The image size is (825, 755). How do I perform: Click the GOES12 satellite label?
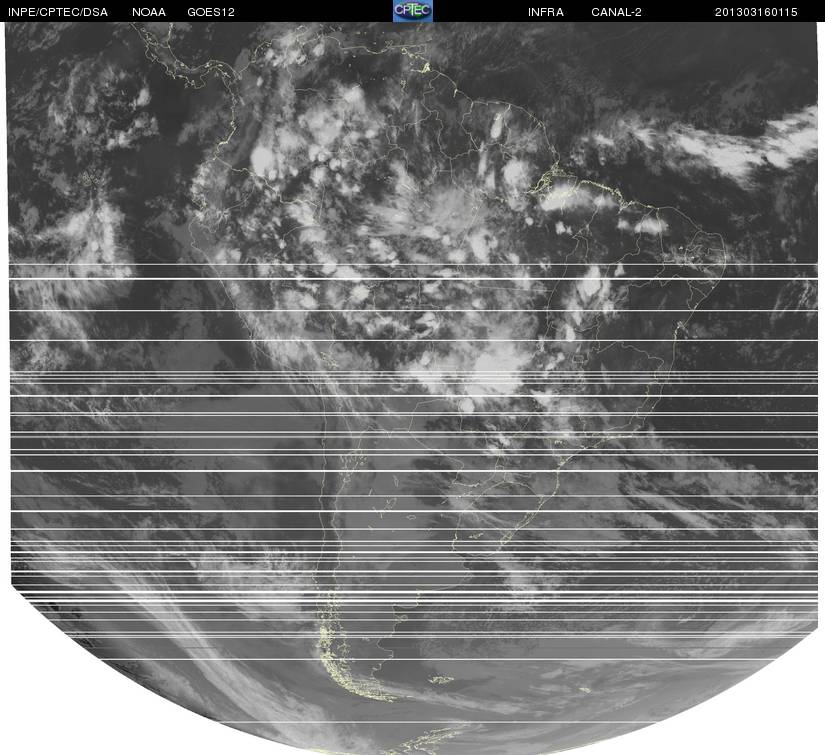tap(211, 12)
